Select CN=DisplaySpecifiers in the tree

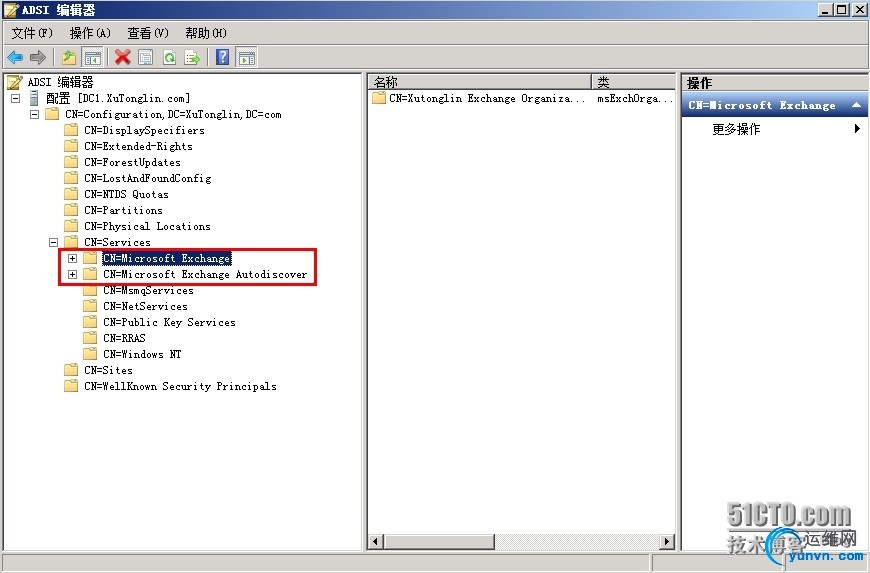pos(144,130)
